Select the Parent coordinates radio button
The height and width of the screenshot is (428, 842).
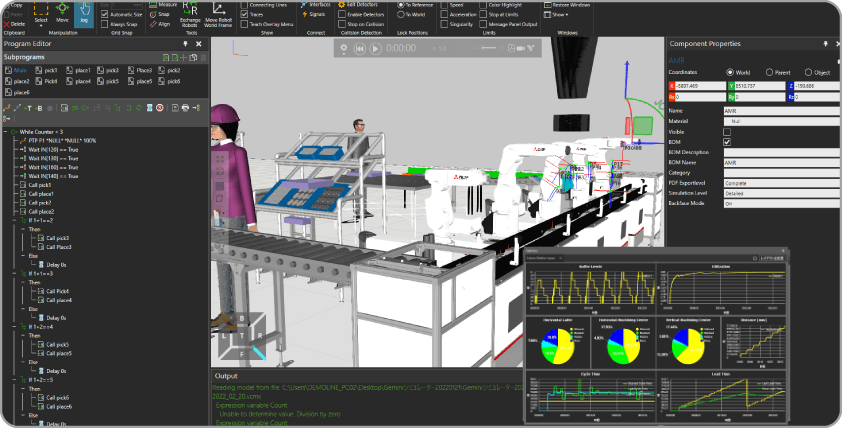pos(769,73)
